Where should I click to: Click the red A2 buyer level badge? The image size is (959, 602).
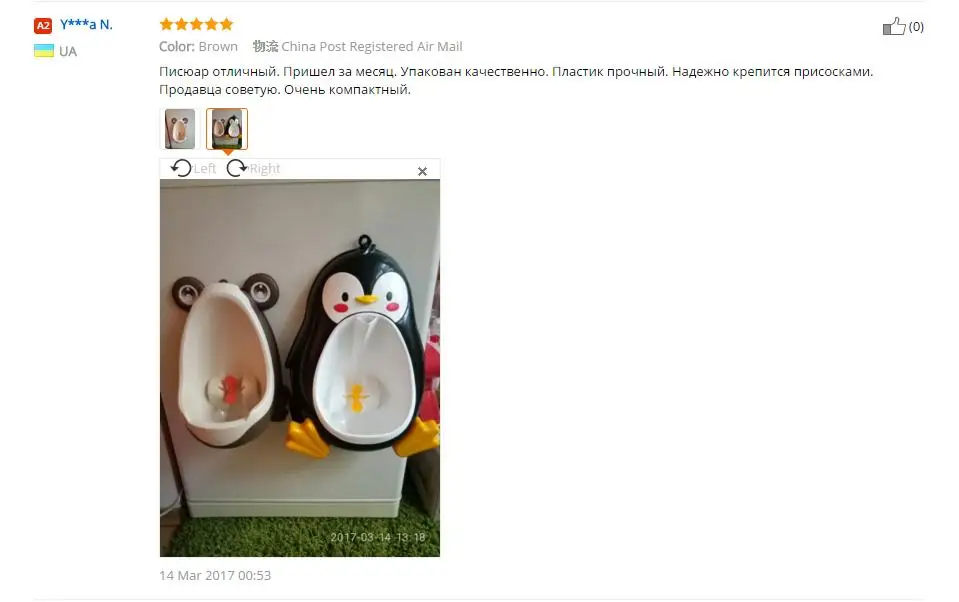(x=43, y=25)
